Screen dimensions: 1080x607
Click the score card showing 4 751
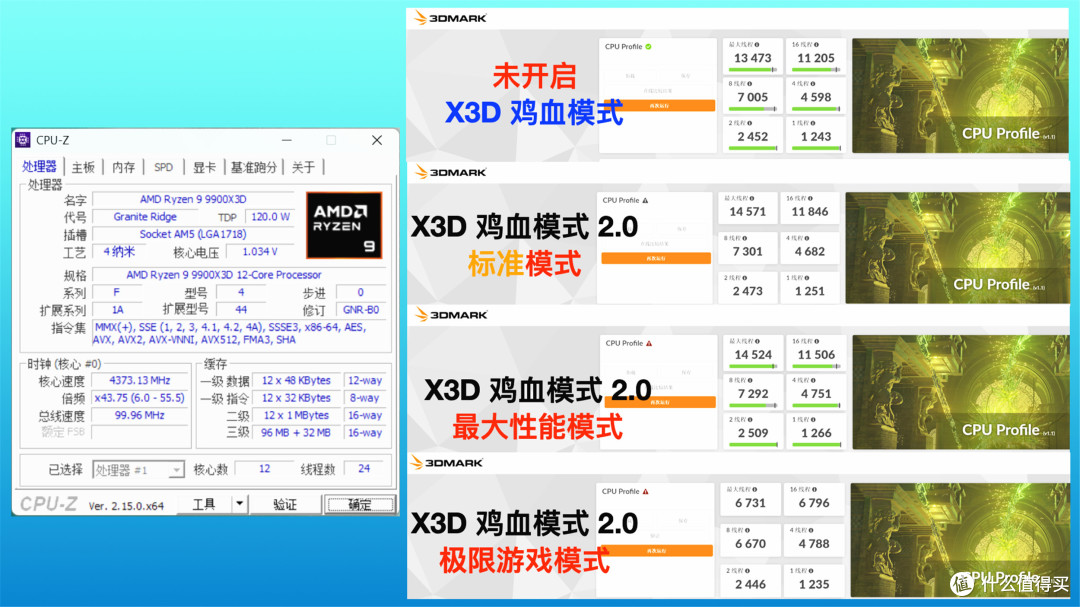pos(816,391)
